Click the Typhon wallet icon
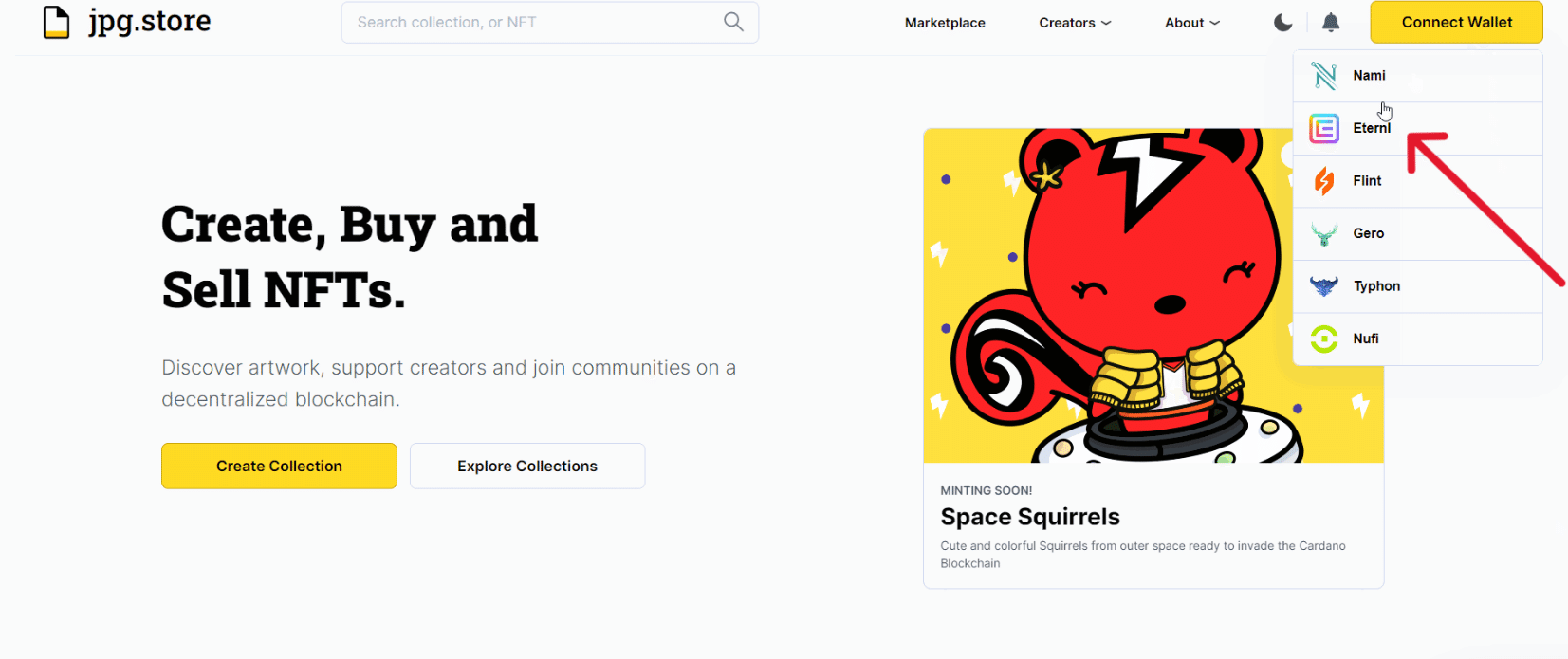 tap(1324, 285)
